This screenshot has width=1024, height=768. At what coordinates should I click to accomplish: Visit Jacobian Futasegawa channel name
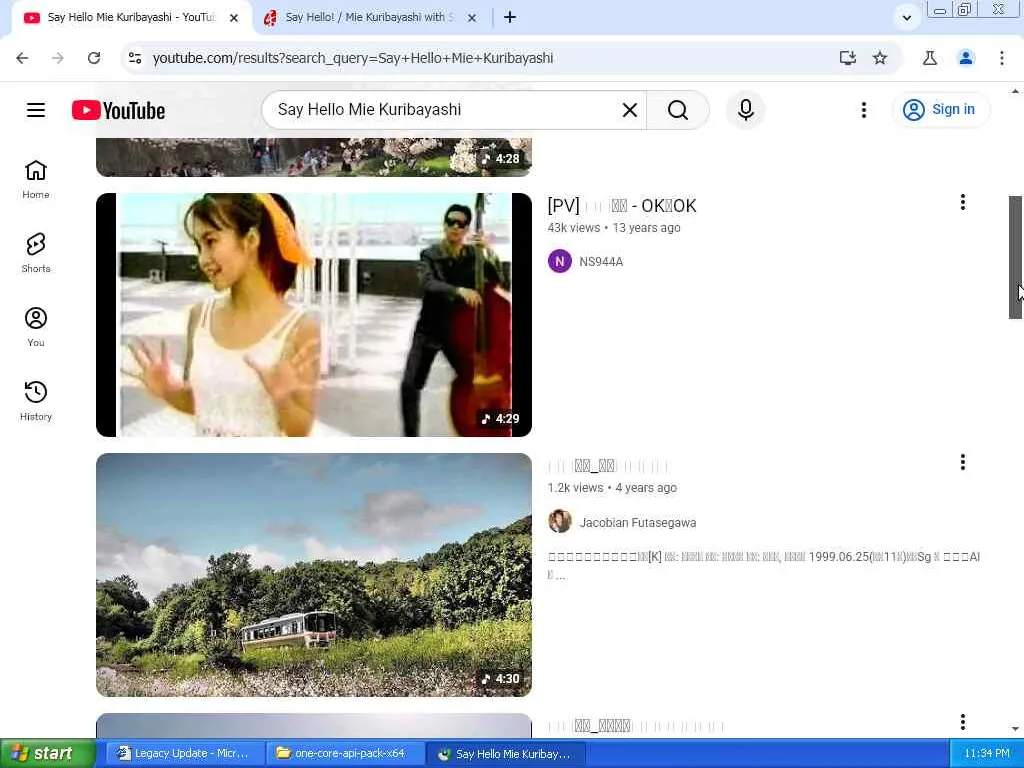coord(637,522)
